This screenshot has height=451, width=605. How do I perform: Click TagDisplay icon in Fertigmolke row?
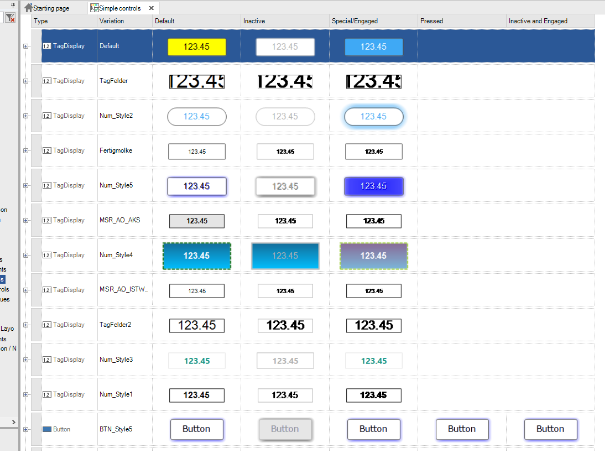pos(47,150)
